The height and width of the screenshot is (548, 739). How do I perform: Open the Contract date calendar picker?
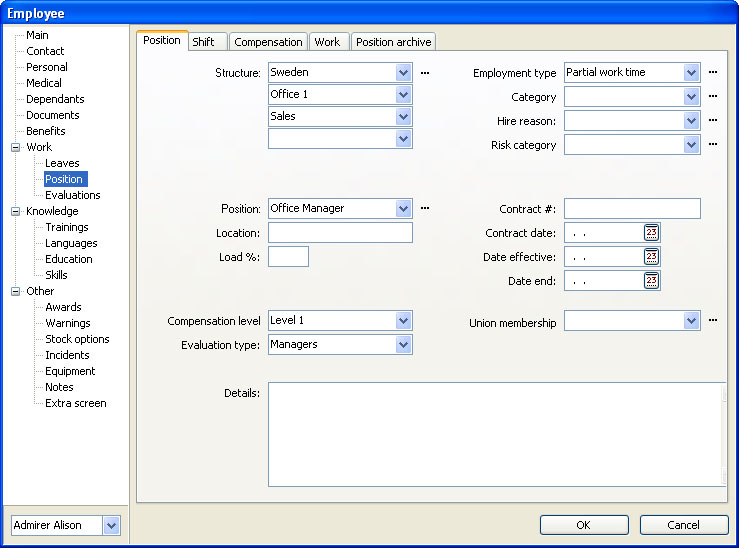pyautogui.click(x=651, y=233)
